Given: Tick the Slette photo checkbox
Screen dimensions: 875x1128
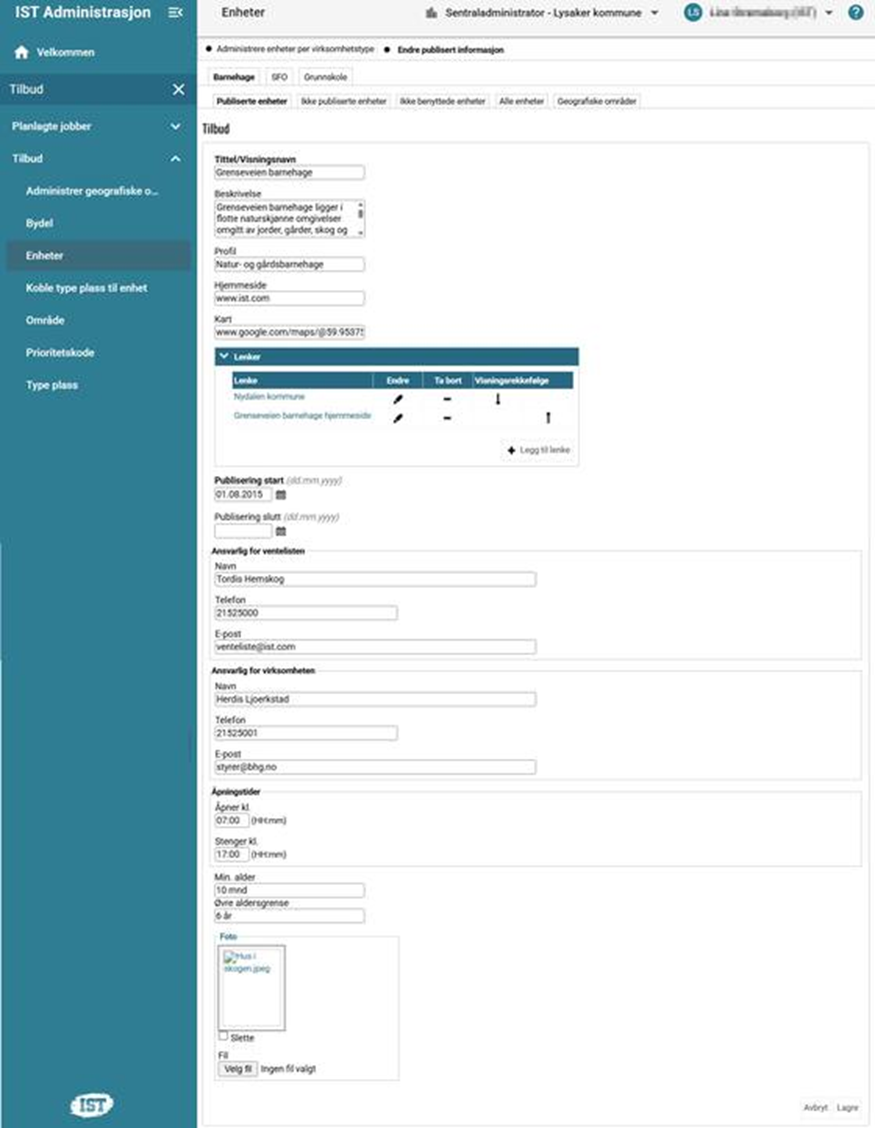Looking at the screenshot, I should click(x=224, y=1037).
